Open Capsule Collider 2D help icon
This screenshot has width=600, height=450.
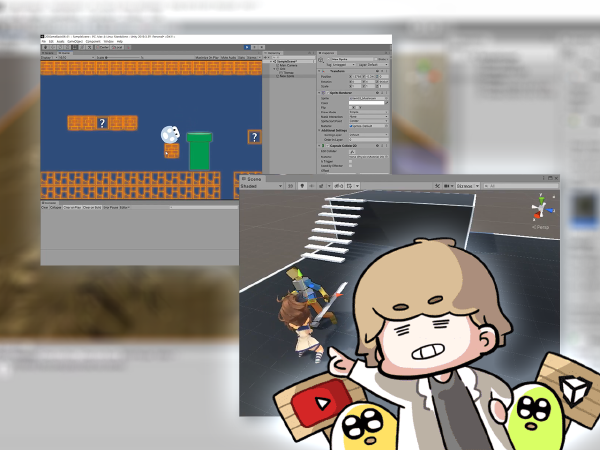pyautogui.click(x=377, y=146)
